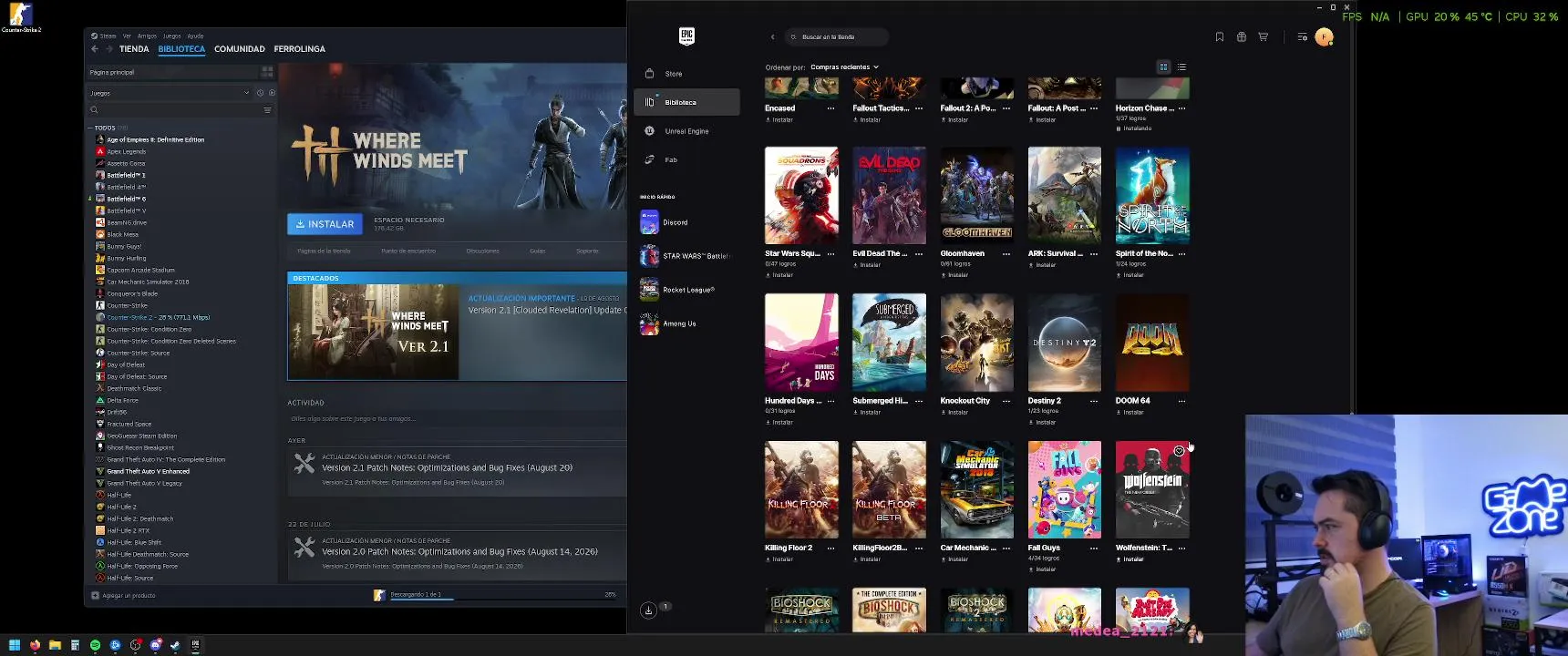Open the Steam 'Juegos' menu
1568x656 pixels.
pos(171,36)
